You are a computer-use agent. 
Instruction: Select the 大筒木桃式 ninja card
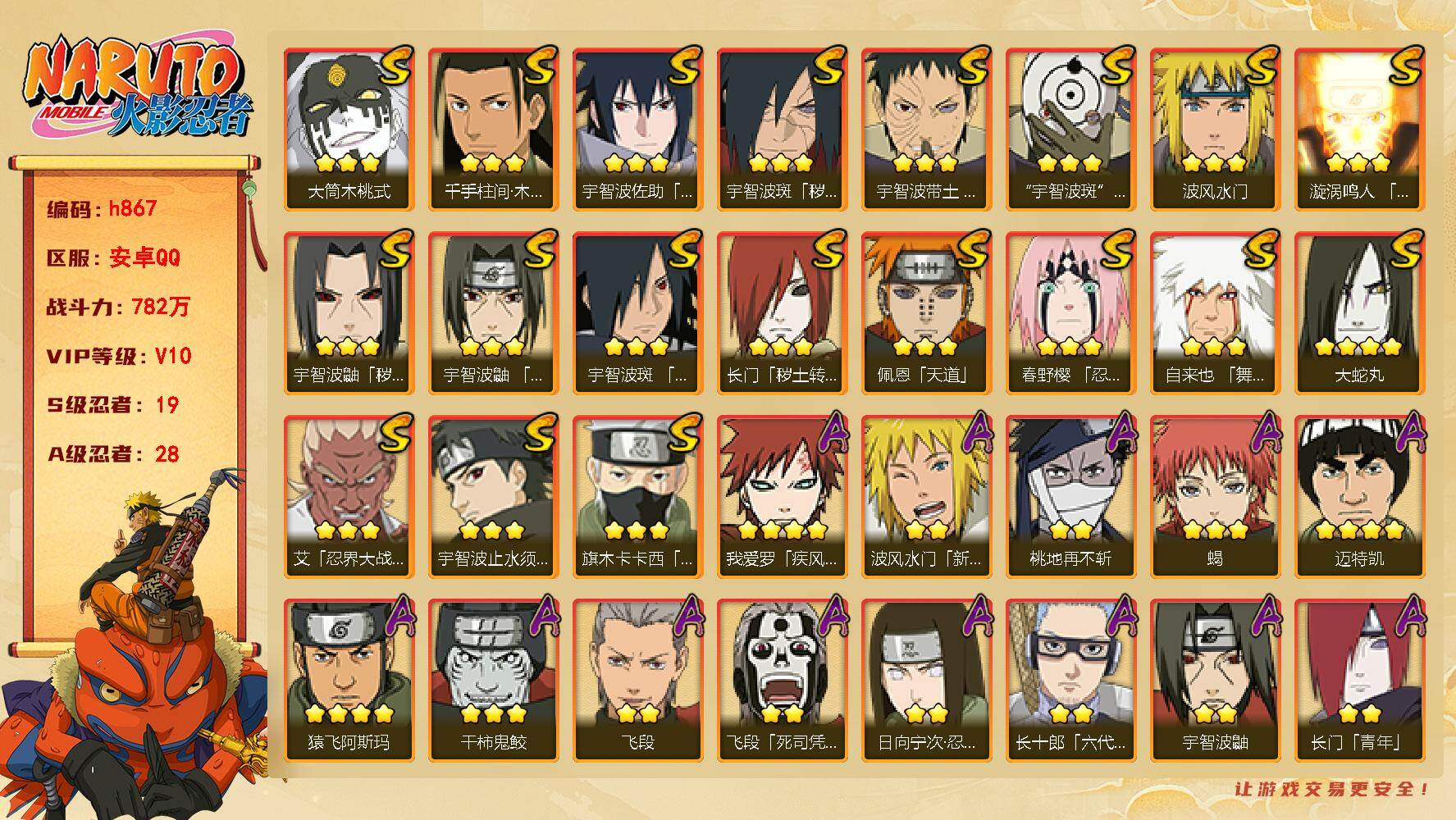[349, 130]
